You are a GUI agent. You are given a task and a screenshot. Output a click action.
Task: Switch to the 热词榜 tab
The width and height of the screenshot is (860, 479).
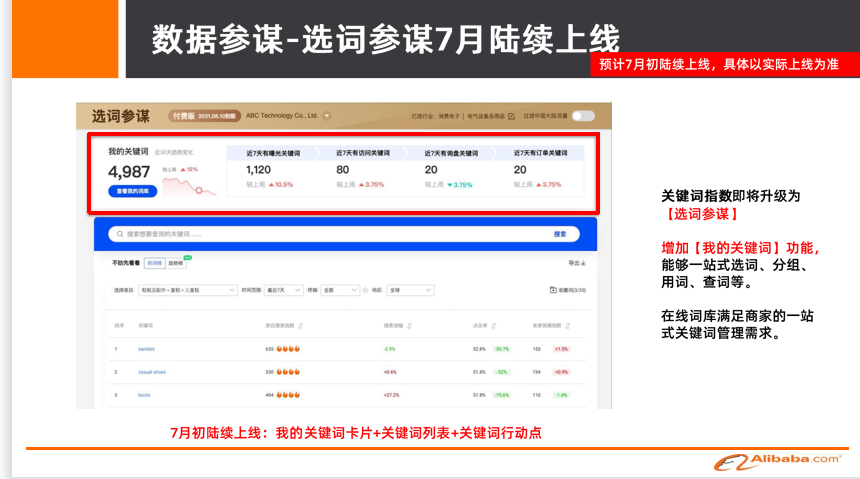[x=154, y=263]
